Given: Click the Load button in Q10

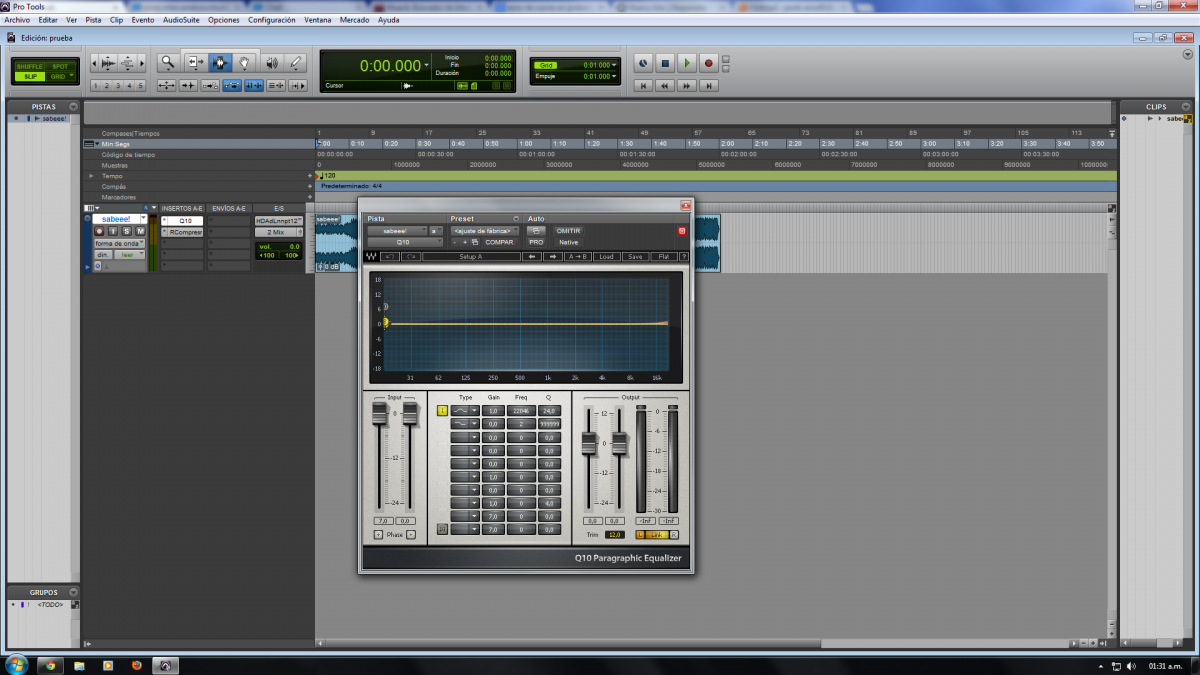Looking at the screenshot, I should tap(606, 257).
